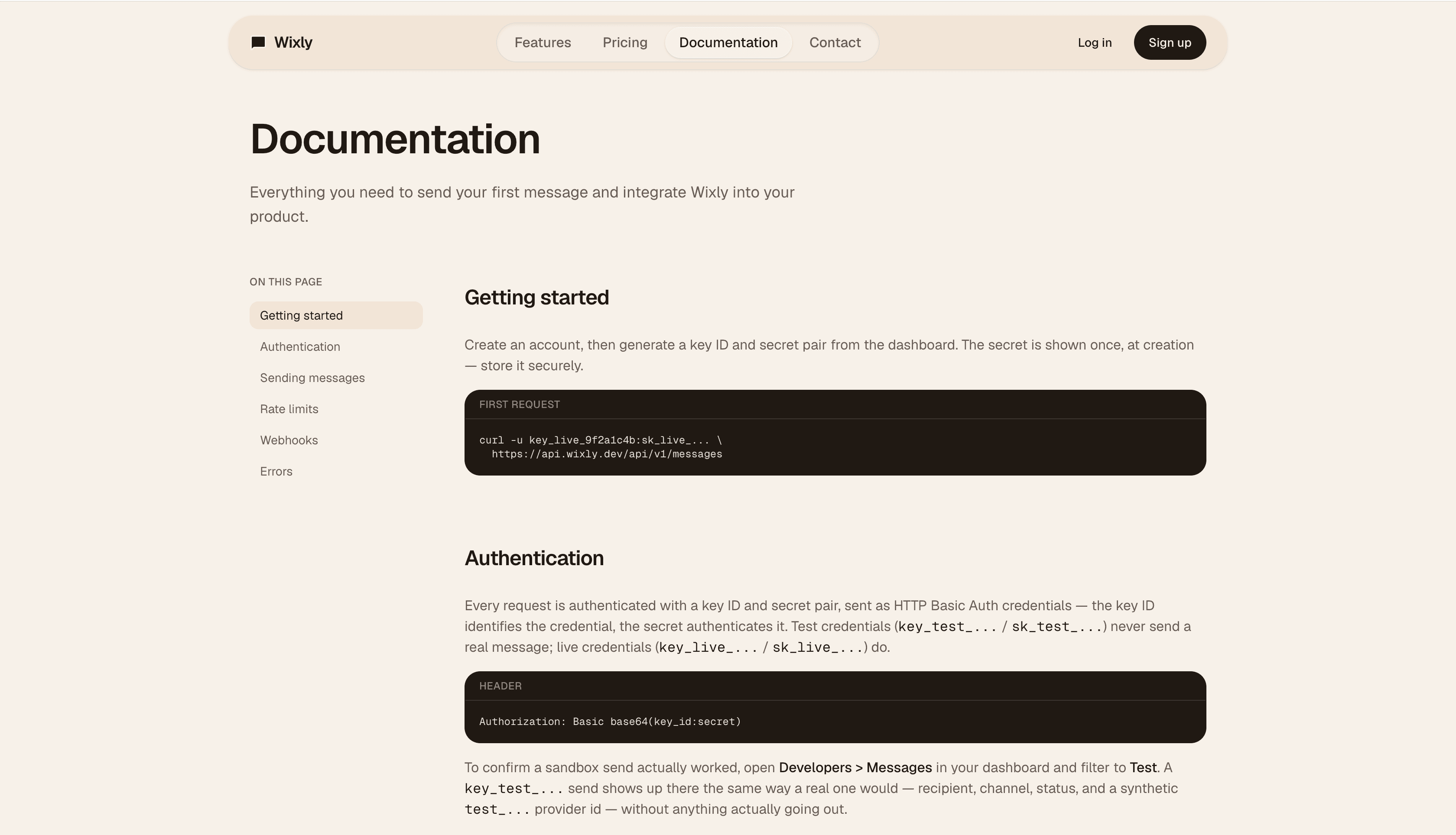The height and width of the screenshot is (835, 1456).
Task: Open Webhooks sidebar link
Action: point(335,440)
